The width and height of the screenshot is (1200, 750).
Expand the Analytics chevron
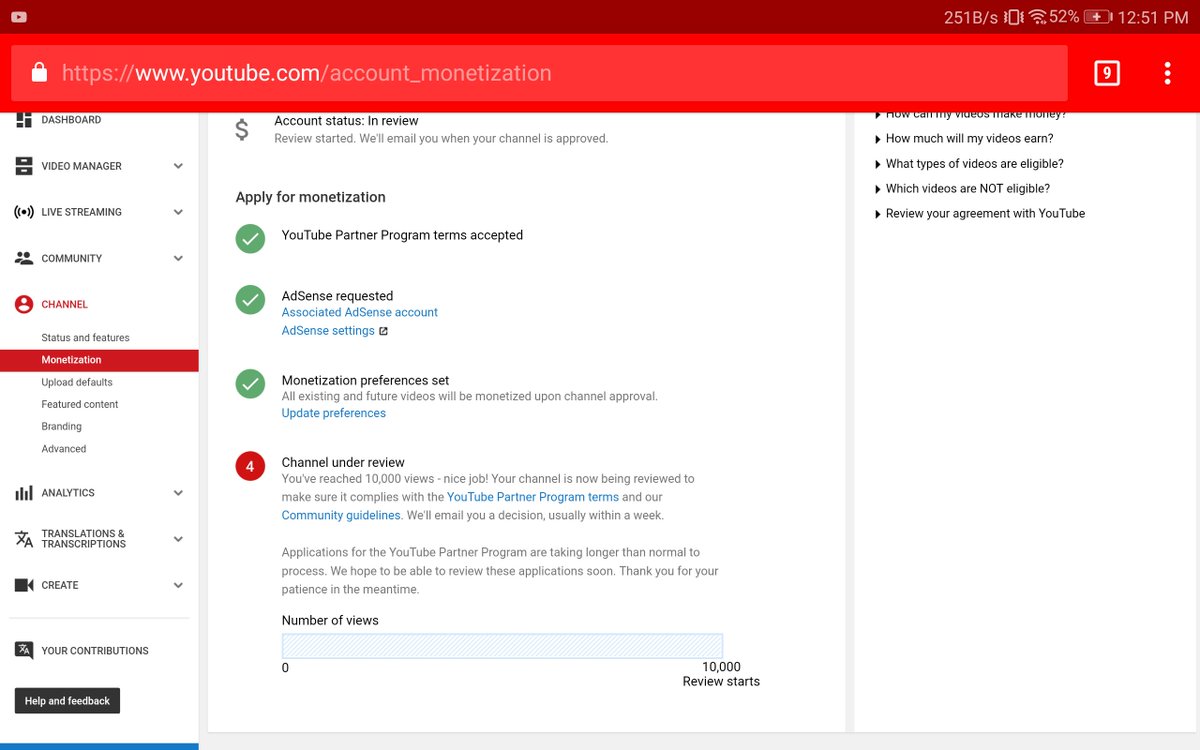point(178,493)
